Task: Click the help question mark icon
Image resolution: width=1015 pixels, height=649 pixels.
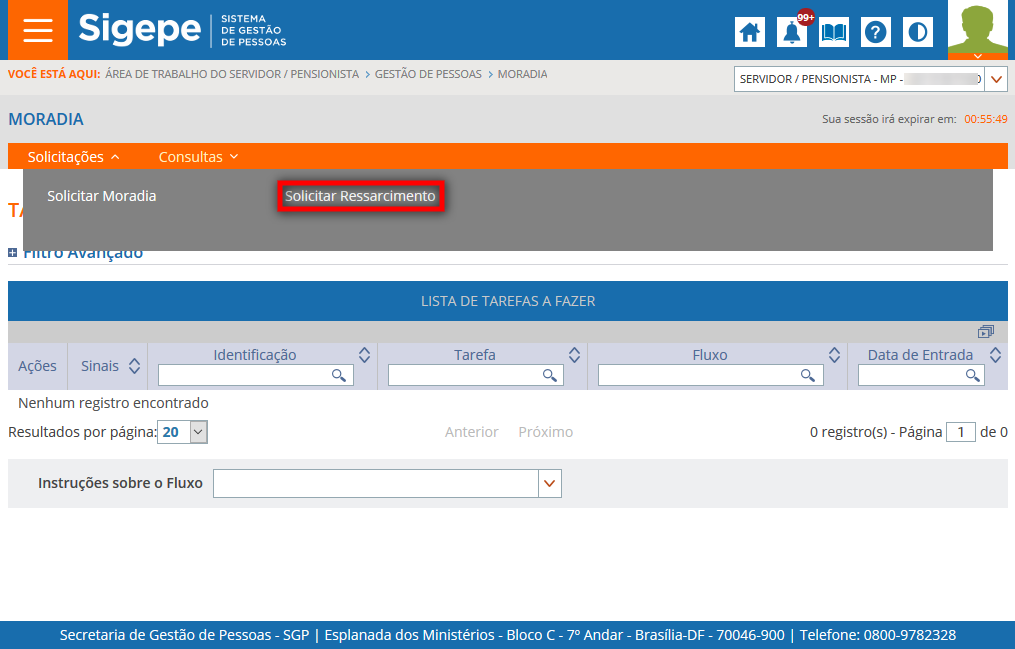Action: coord(876,32)
